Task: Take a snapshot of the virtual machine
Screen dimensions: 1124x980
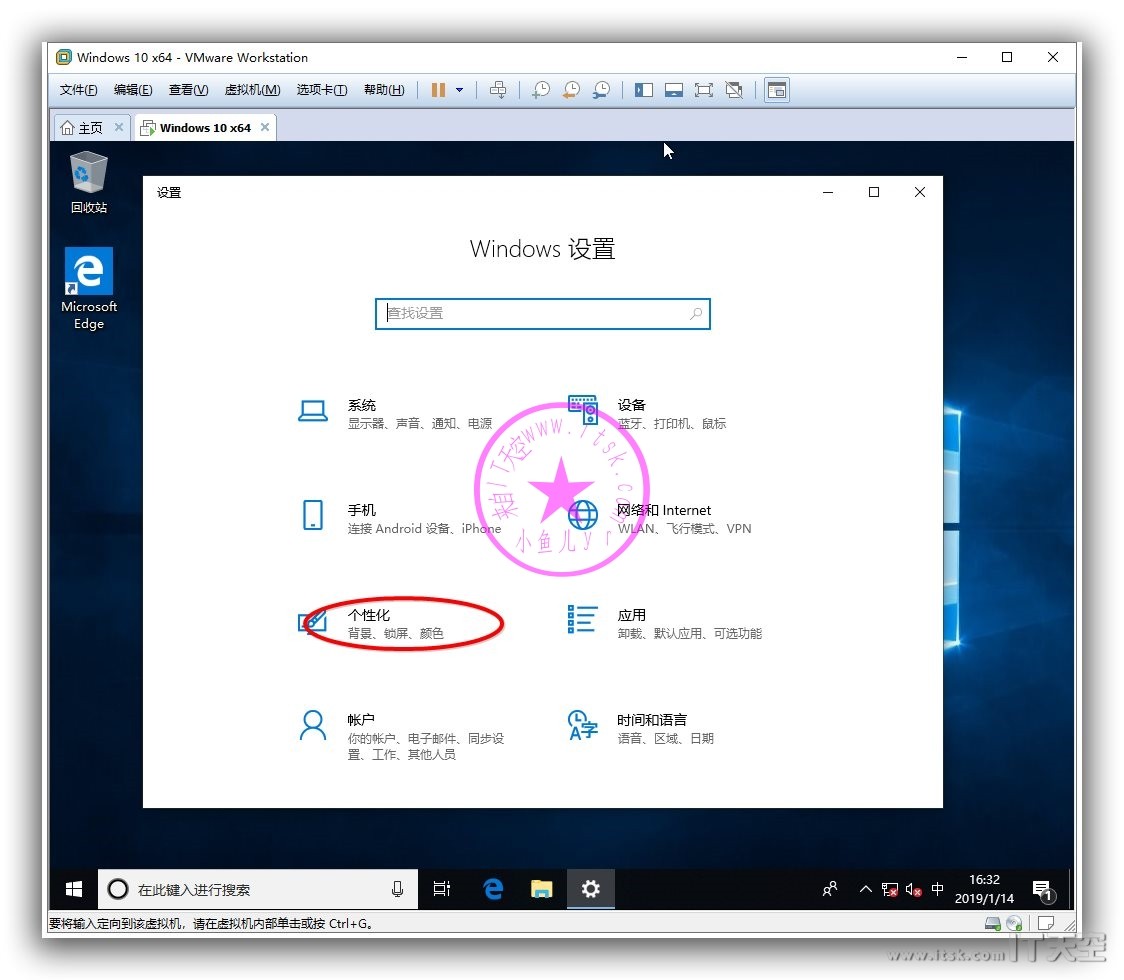Action: click(x=541, y=90)
